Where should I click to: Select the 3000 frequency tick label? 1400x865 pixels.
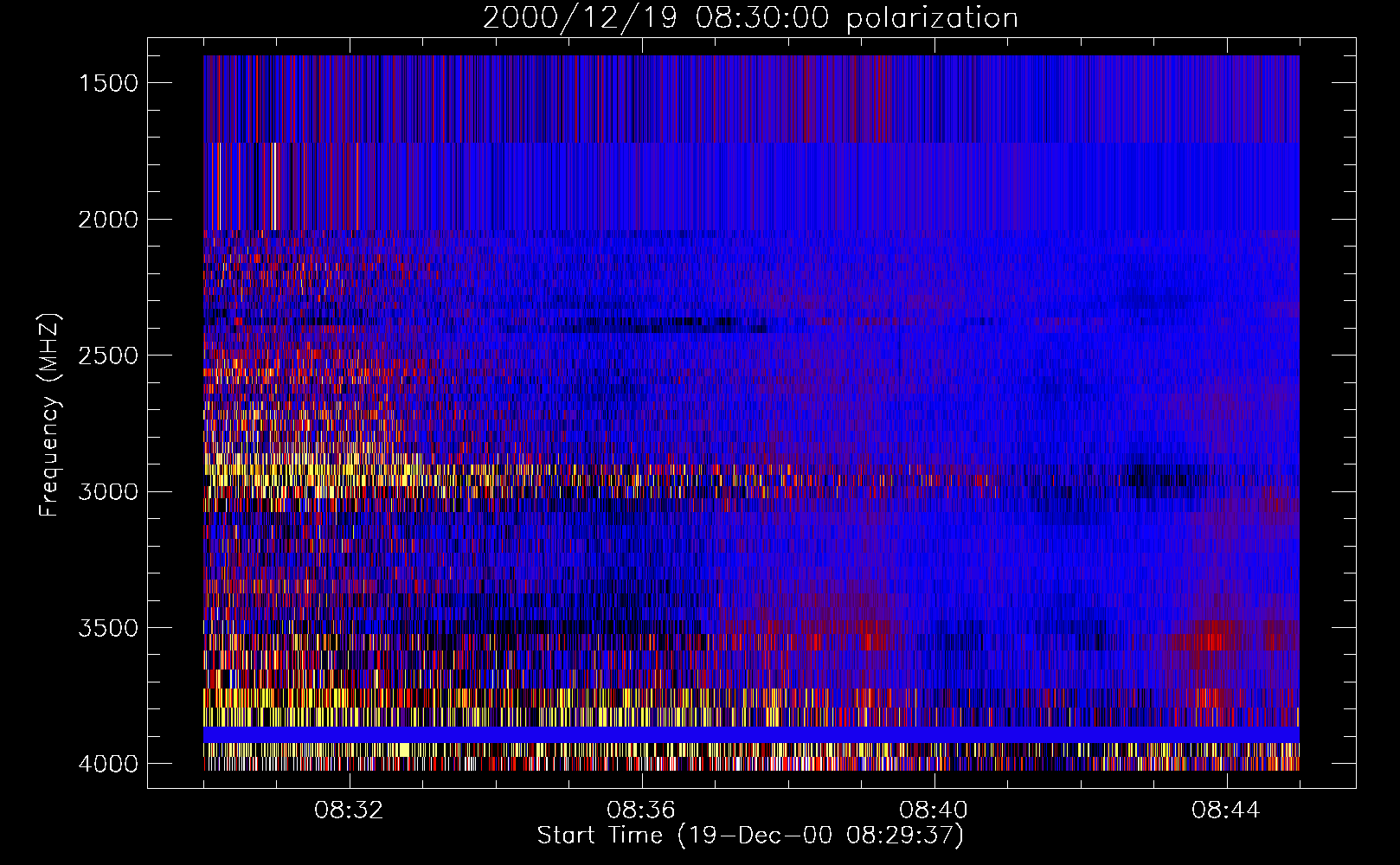108,492
